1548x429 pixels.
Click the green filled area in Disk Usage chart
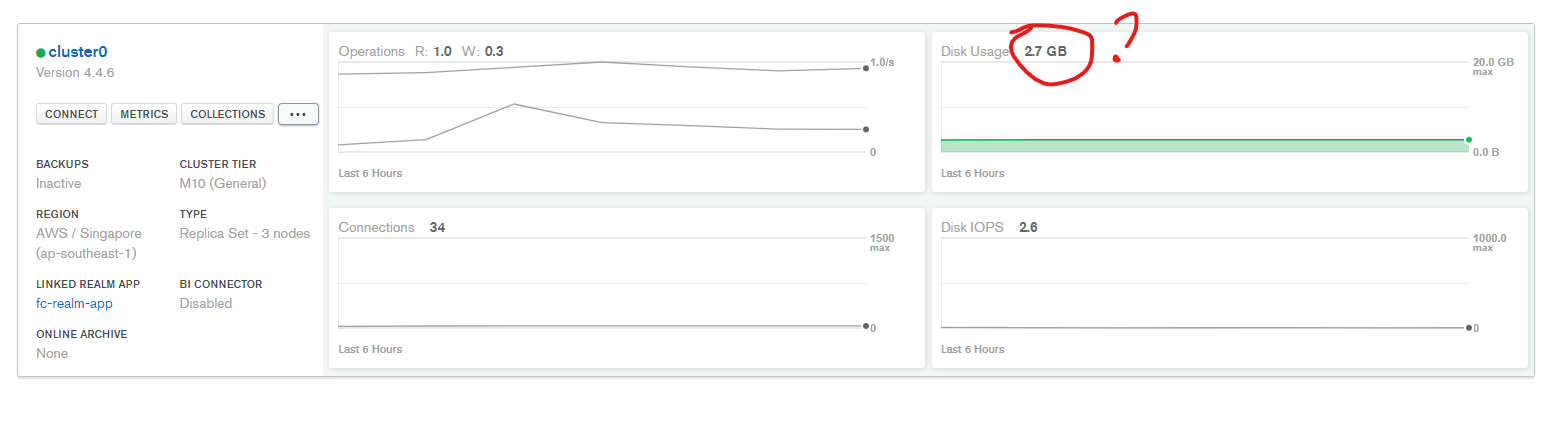[1200, 146]
